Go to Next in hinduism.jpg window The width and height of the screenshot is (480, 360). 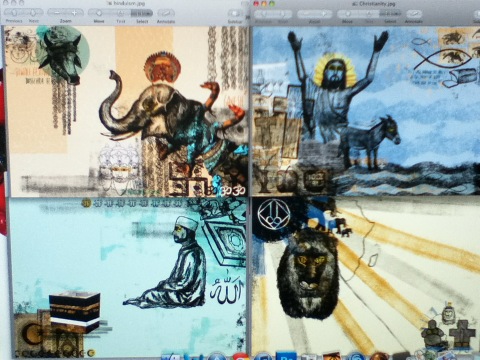[x=33, y=14]
